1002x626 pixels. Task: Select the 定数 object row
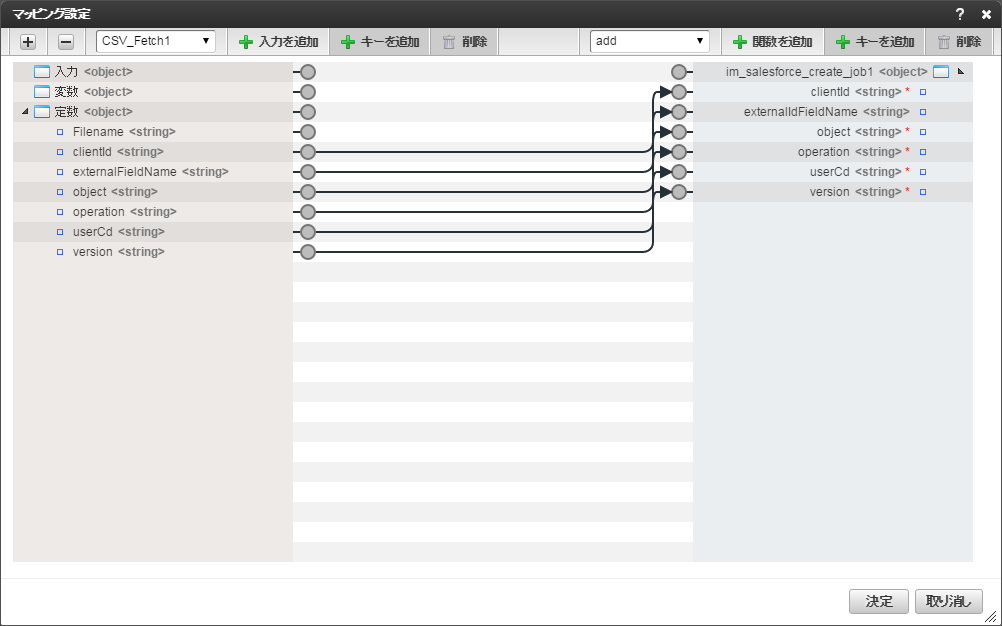point(153,112)
